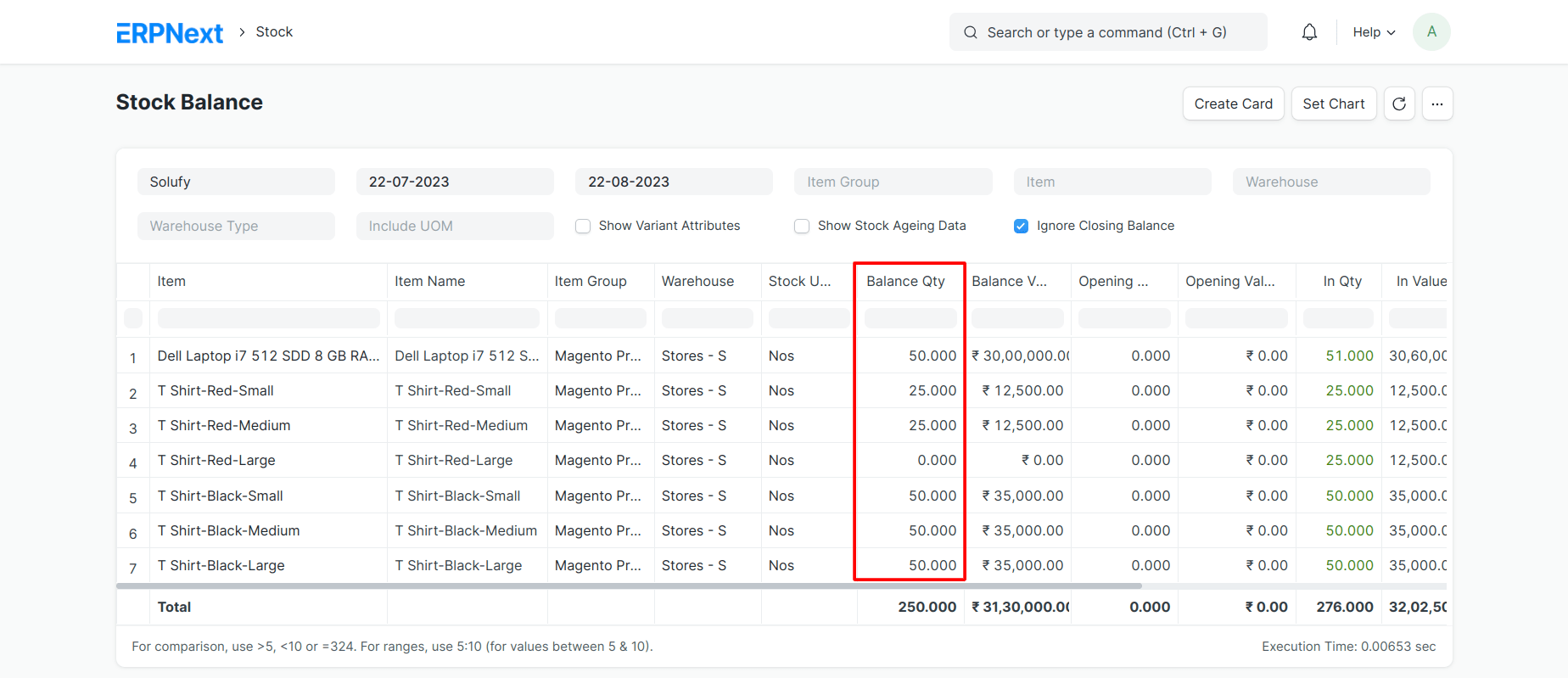Image resolution: width=1568 pixels, height=678 pixels.
Task: Focus the search command bar
Action: pos(1107,32)
